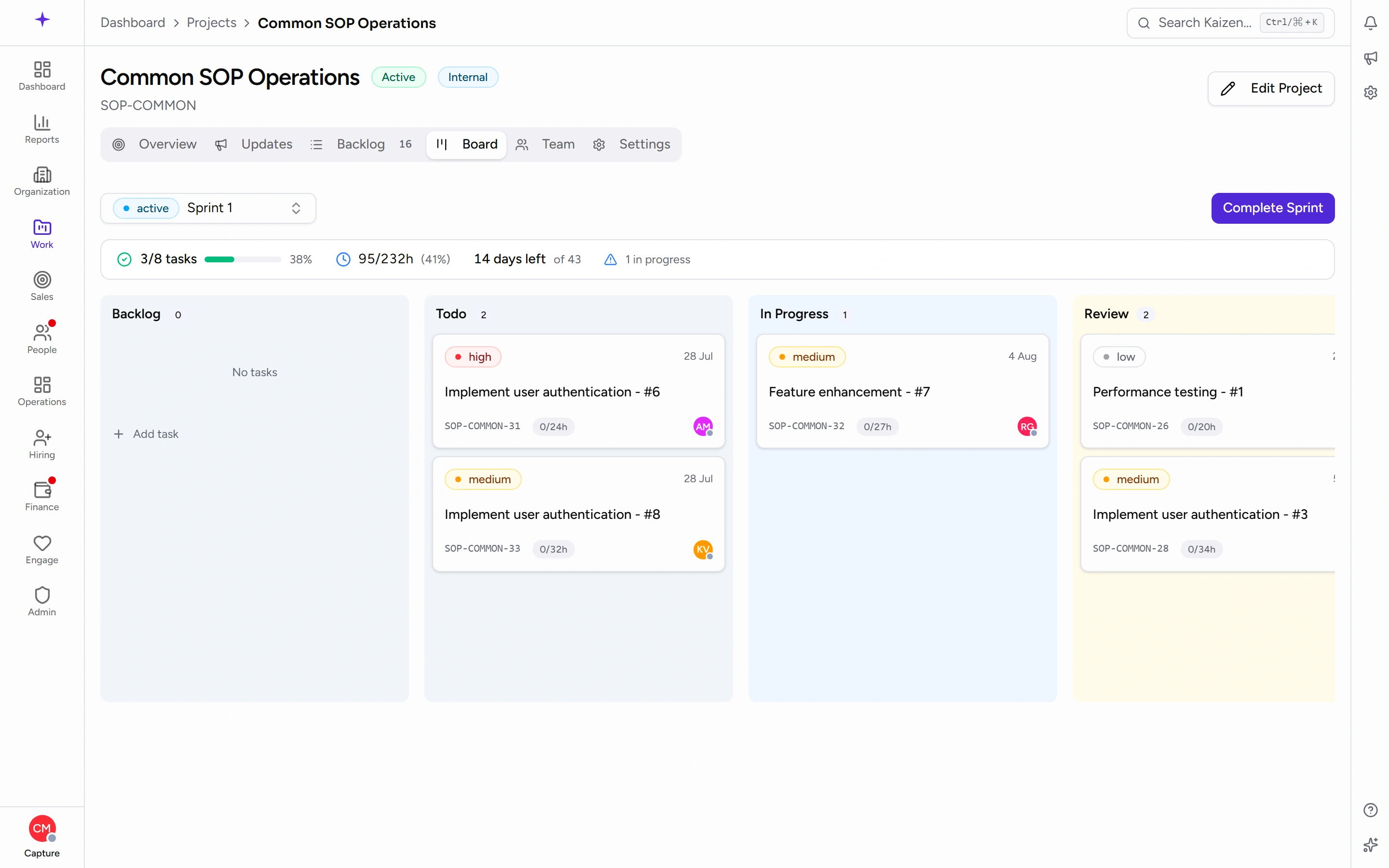Image resolution: width=1389 pixels, height=868 pixels.
Task: Click the in-progress warning triangle icon
Action: coord(610,259)
